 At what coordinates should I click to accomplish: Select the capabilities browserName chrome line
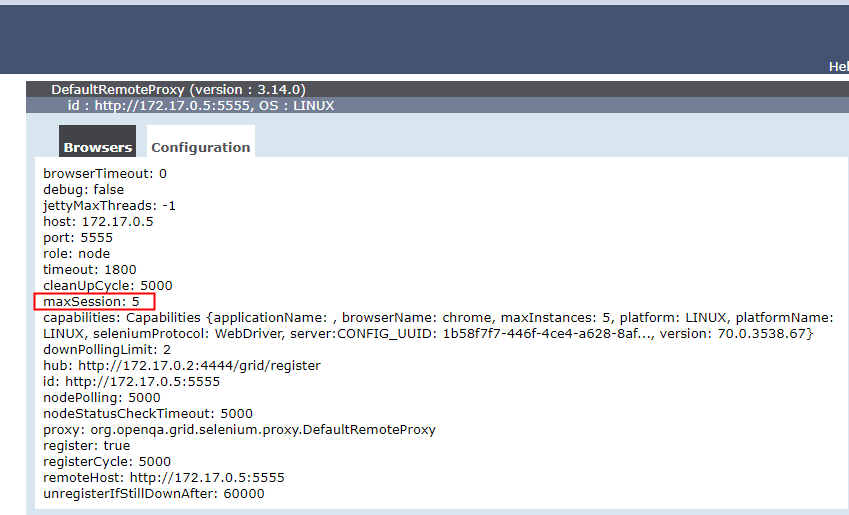tap(438, 317)
